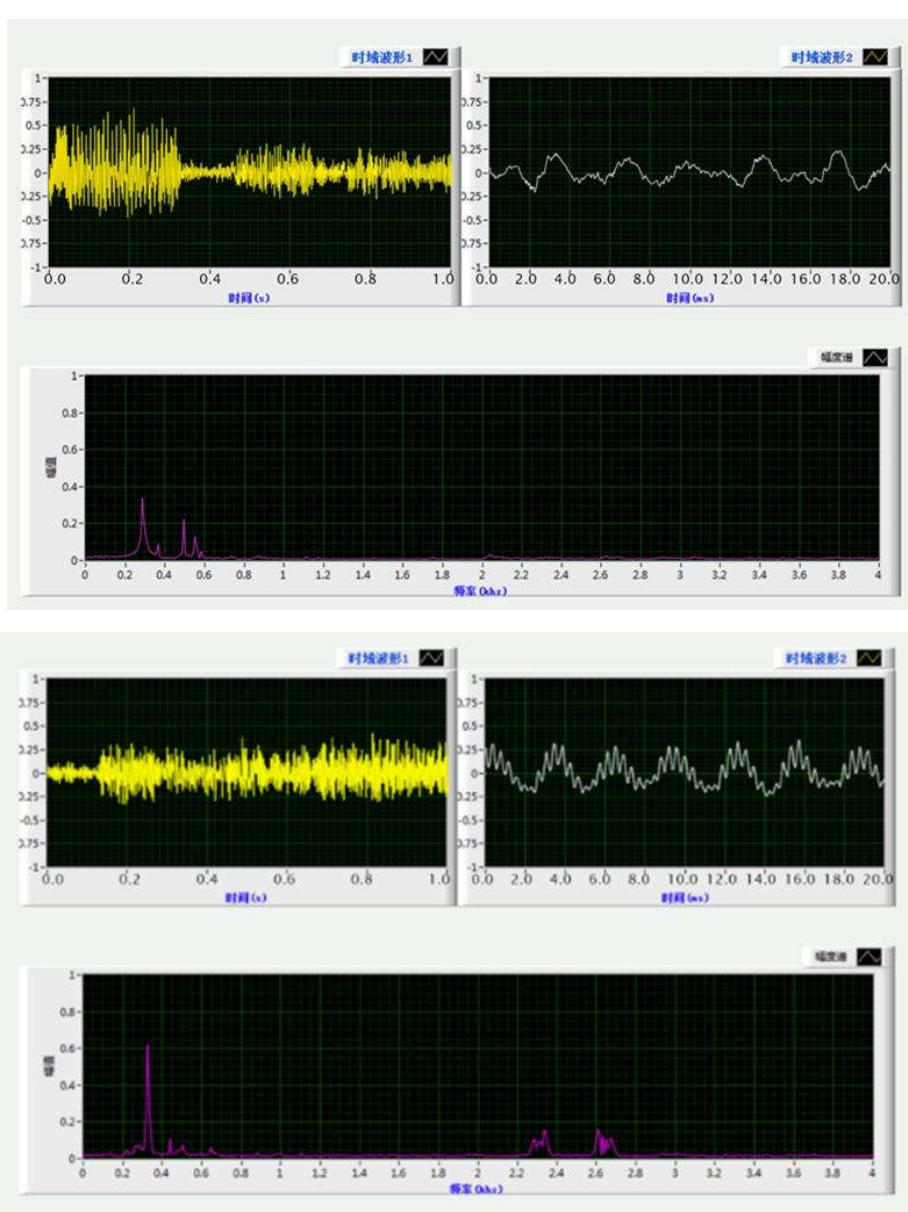The image size is (908, 1212).
Task: Click the plot legend icon of upper 时域波形1
Action: pyautogui.click(x=435, y=58)
